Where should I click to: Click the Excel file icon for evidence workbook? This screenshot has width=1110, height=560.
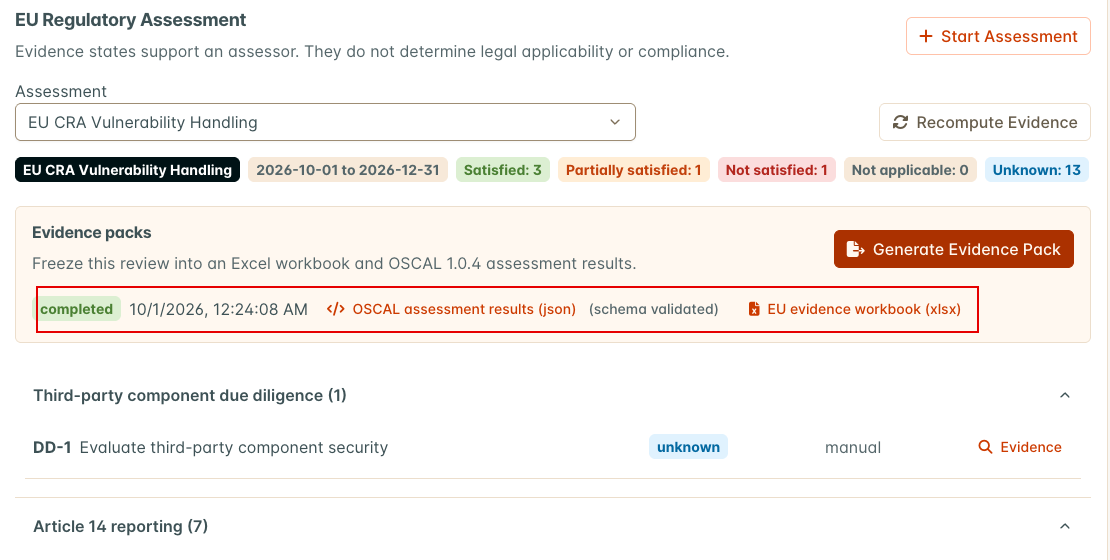tap(754, 309)
